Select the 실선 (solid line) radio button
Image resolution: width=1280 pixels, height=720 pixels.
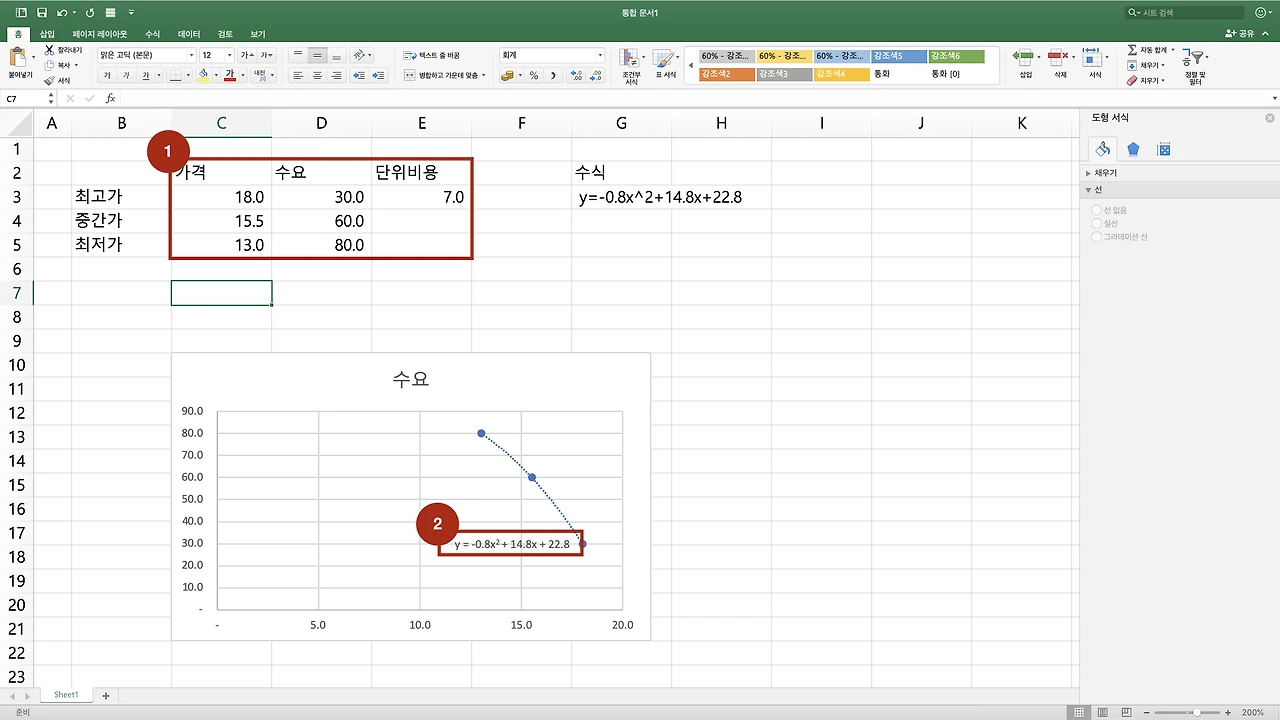tap(1097, 223)
